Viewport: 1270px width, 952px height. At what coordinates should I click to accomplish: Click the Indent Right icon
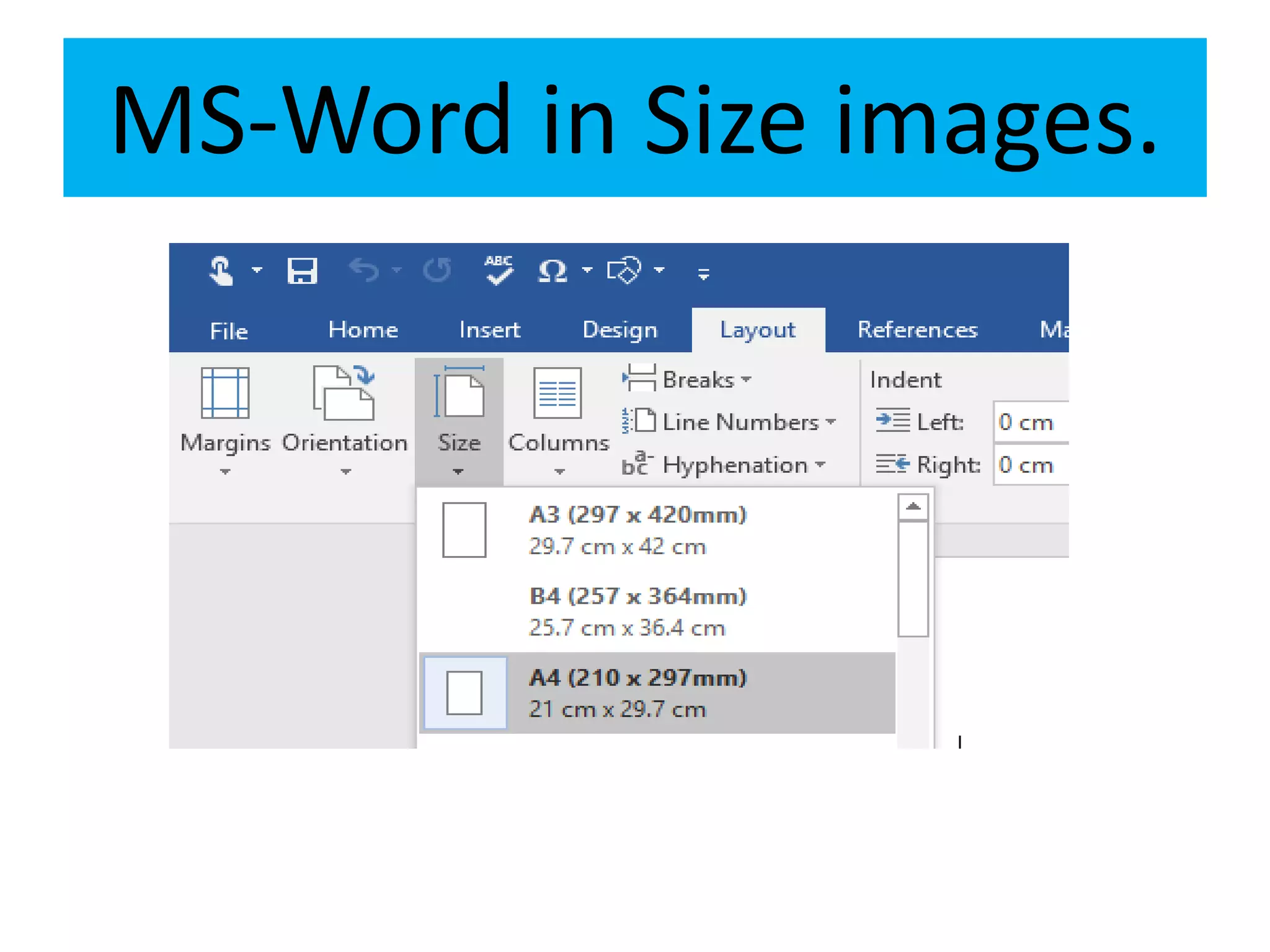(892, 464)
